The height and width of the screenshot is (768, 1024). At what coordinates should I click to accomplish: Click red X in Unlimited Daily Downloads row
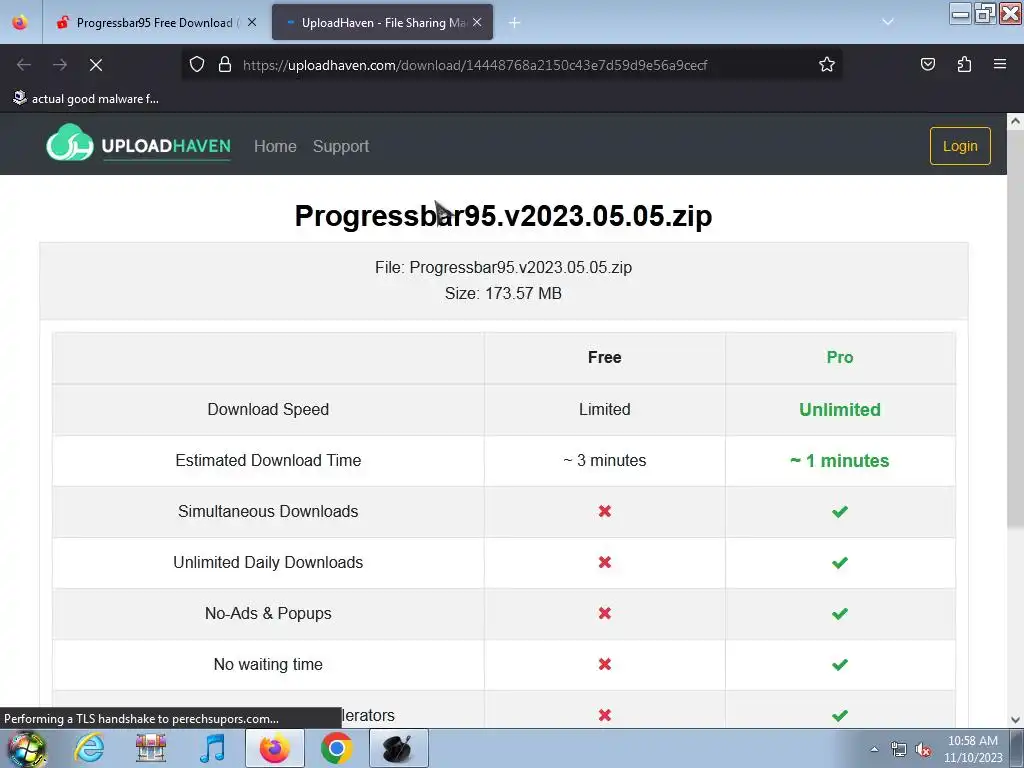click(x=605, y=562)
